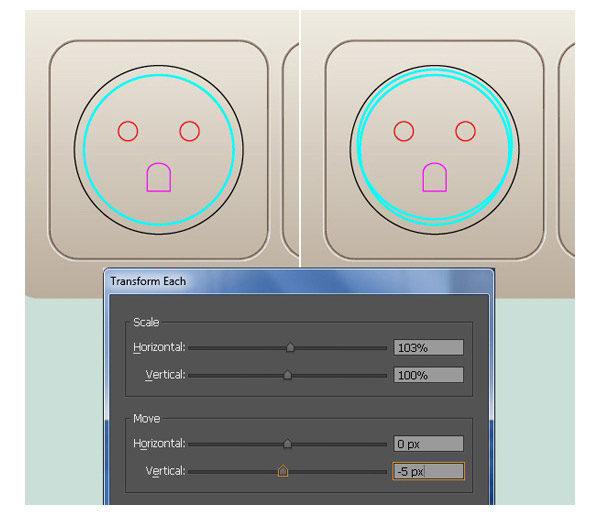Viewport: 600px width, 523px height.
Task: Select right red circle in right socket
Action: [x=465, y=131]
